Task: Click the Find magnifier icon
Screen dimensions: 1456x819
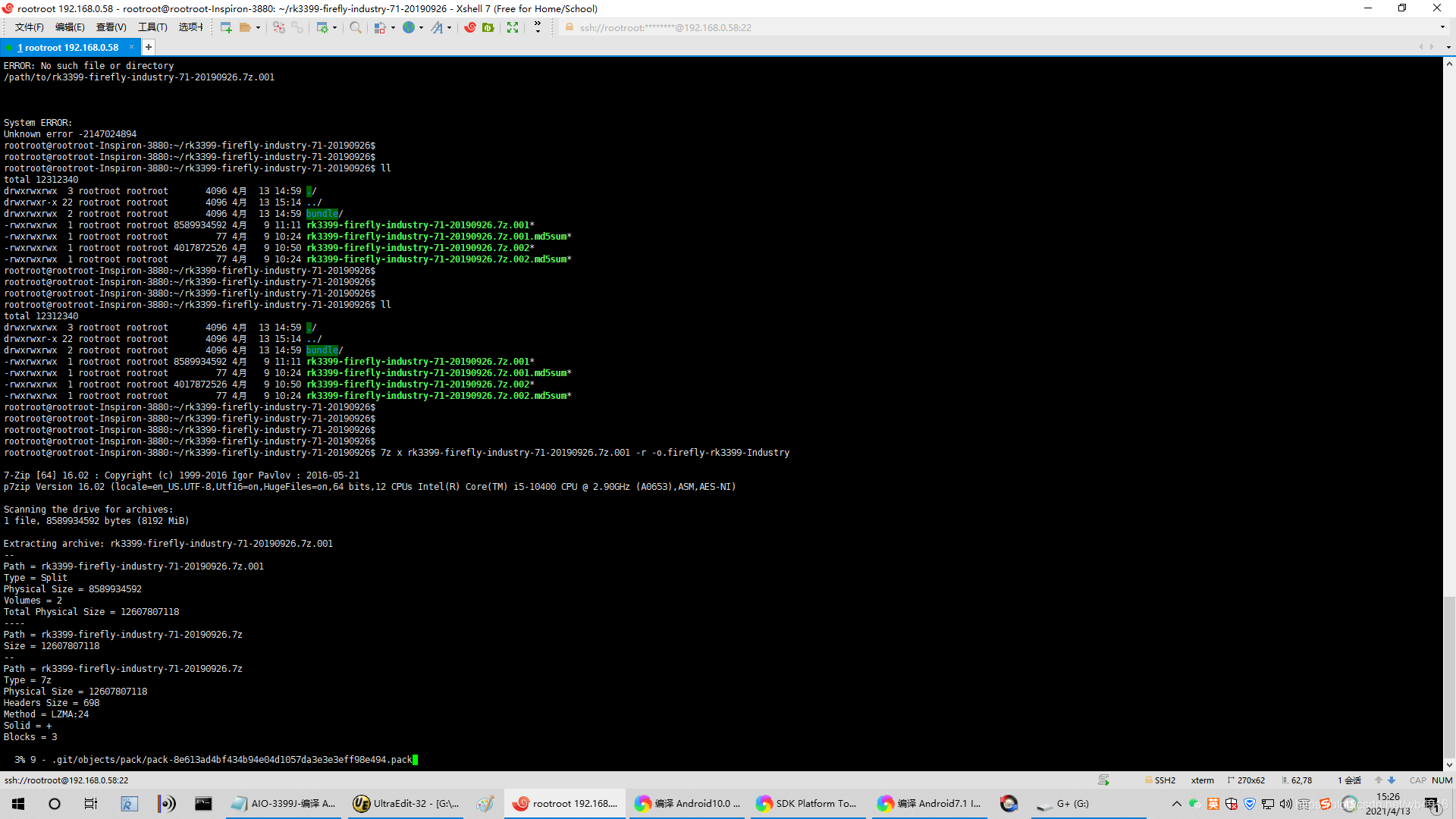Action: tap(356, 27)
